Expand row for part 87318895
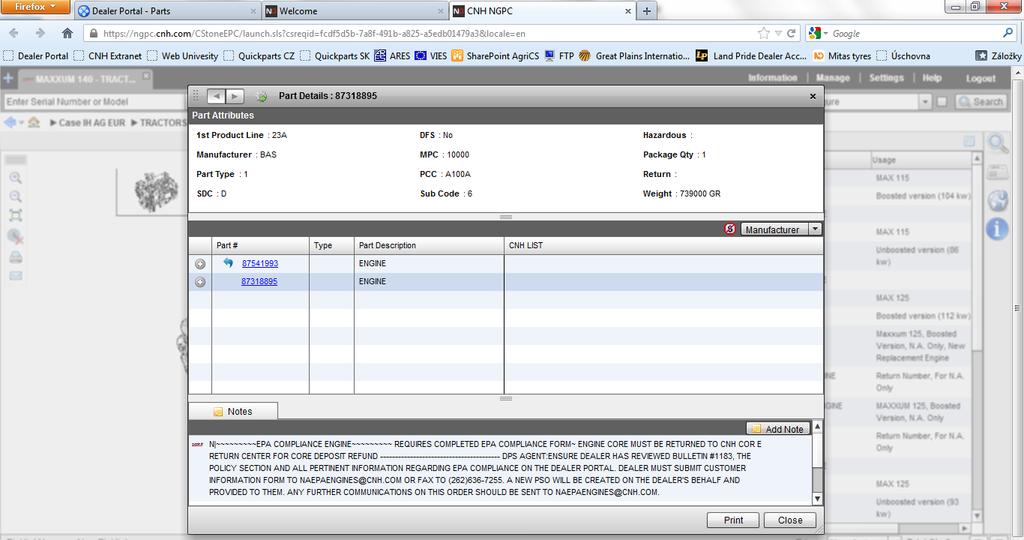 tap(200, 282)
